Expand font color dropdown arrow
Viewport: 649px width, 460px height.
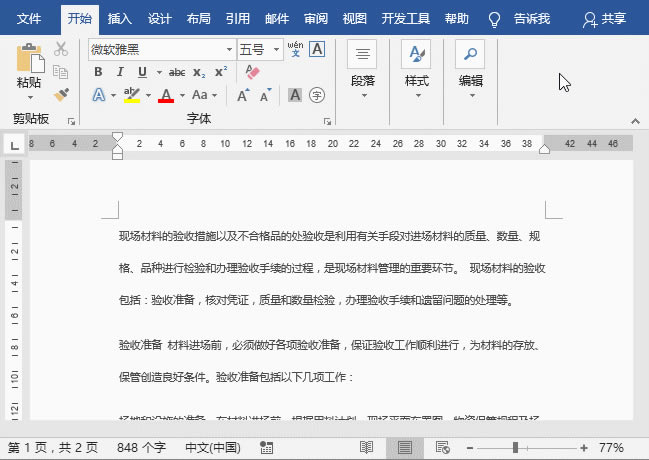(x=182, y=96)
